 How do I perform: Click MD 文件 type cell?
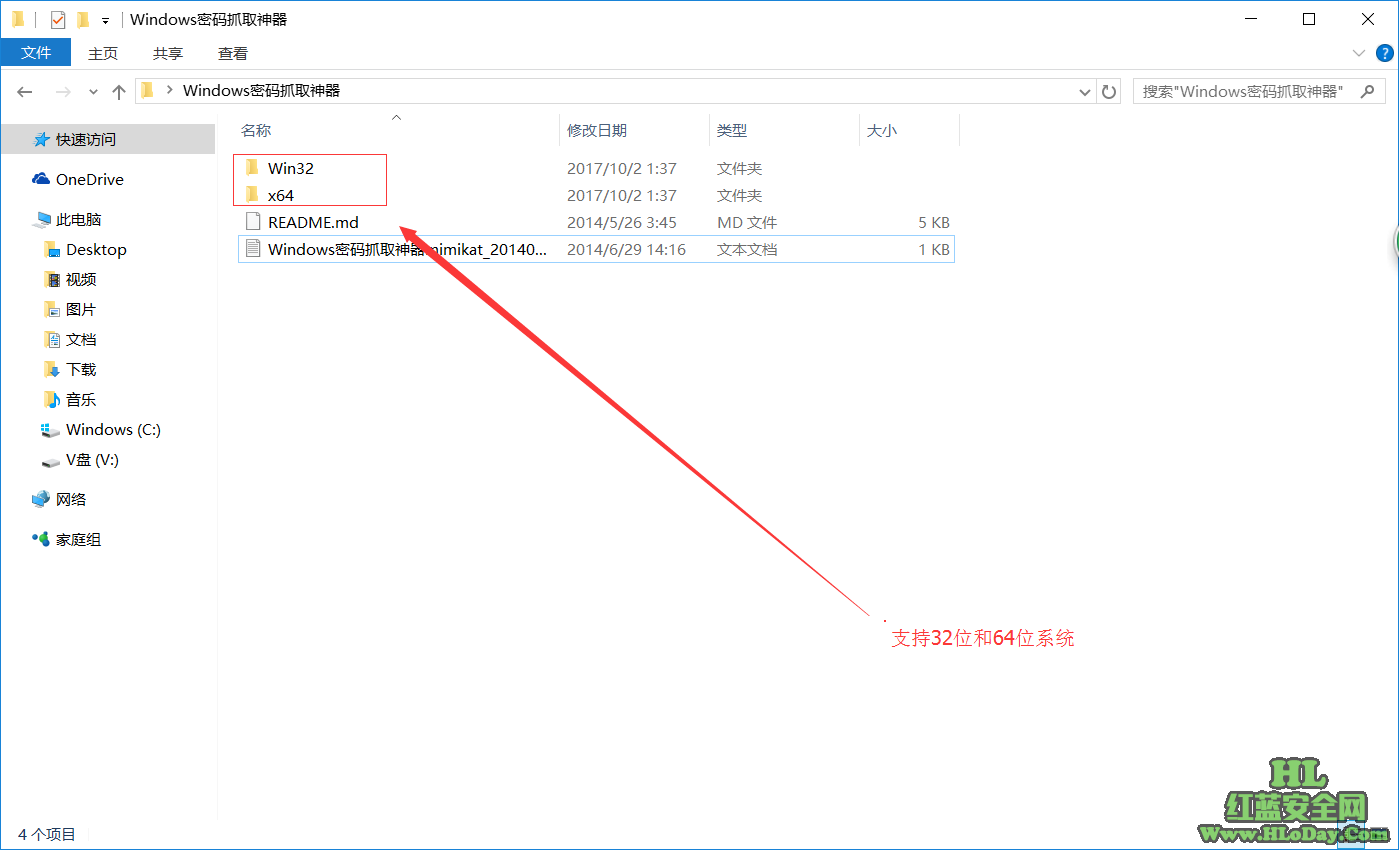(747, 223)
